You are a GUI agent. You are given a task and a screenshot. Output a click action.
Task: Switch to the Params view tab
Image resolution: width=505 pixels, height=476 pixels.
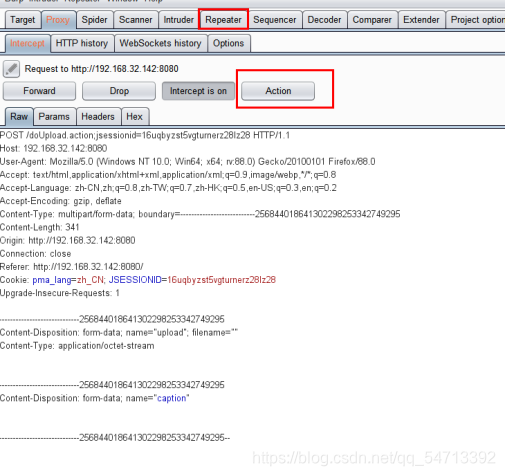pyautogui.click(x=54, y=117)
